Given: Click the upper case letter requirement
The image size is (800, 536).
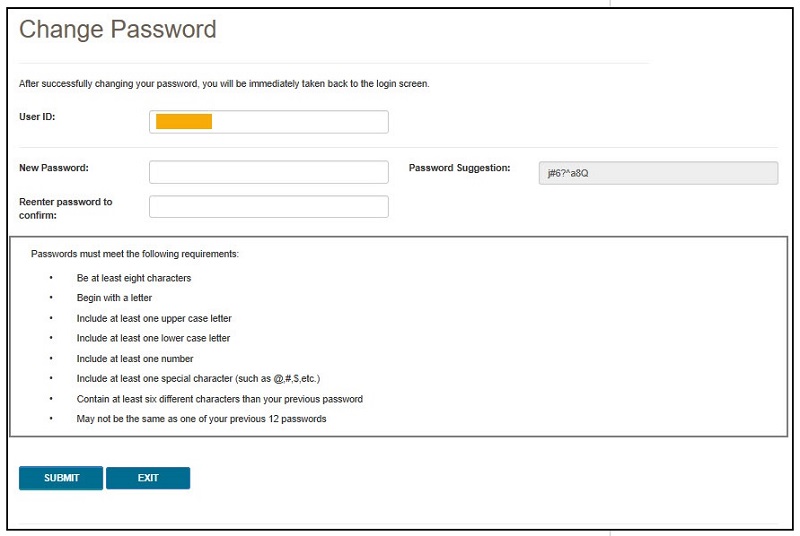Looking at the screenshot, I should point(154,318).
